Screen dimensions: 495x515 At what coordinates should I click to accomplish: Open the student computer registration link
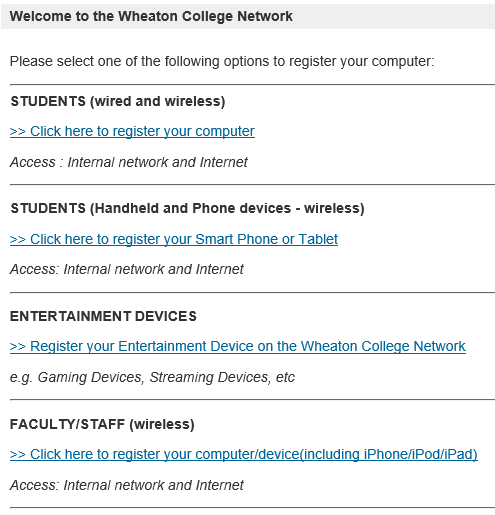point(132,131)
